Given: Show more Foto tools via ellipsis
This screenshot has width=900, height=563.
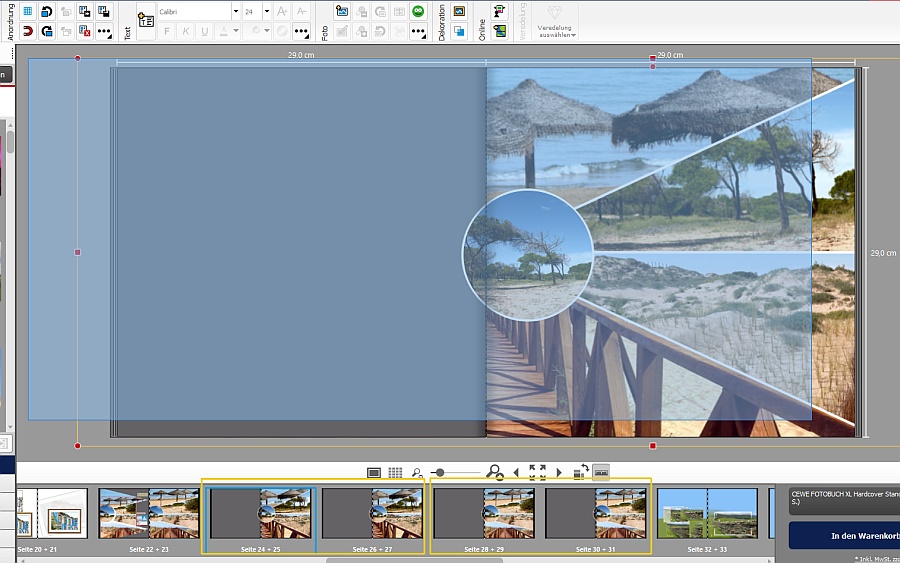Looking at the screenshot, I should [417, 31].
